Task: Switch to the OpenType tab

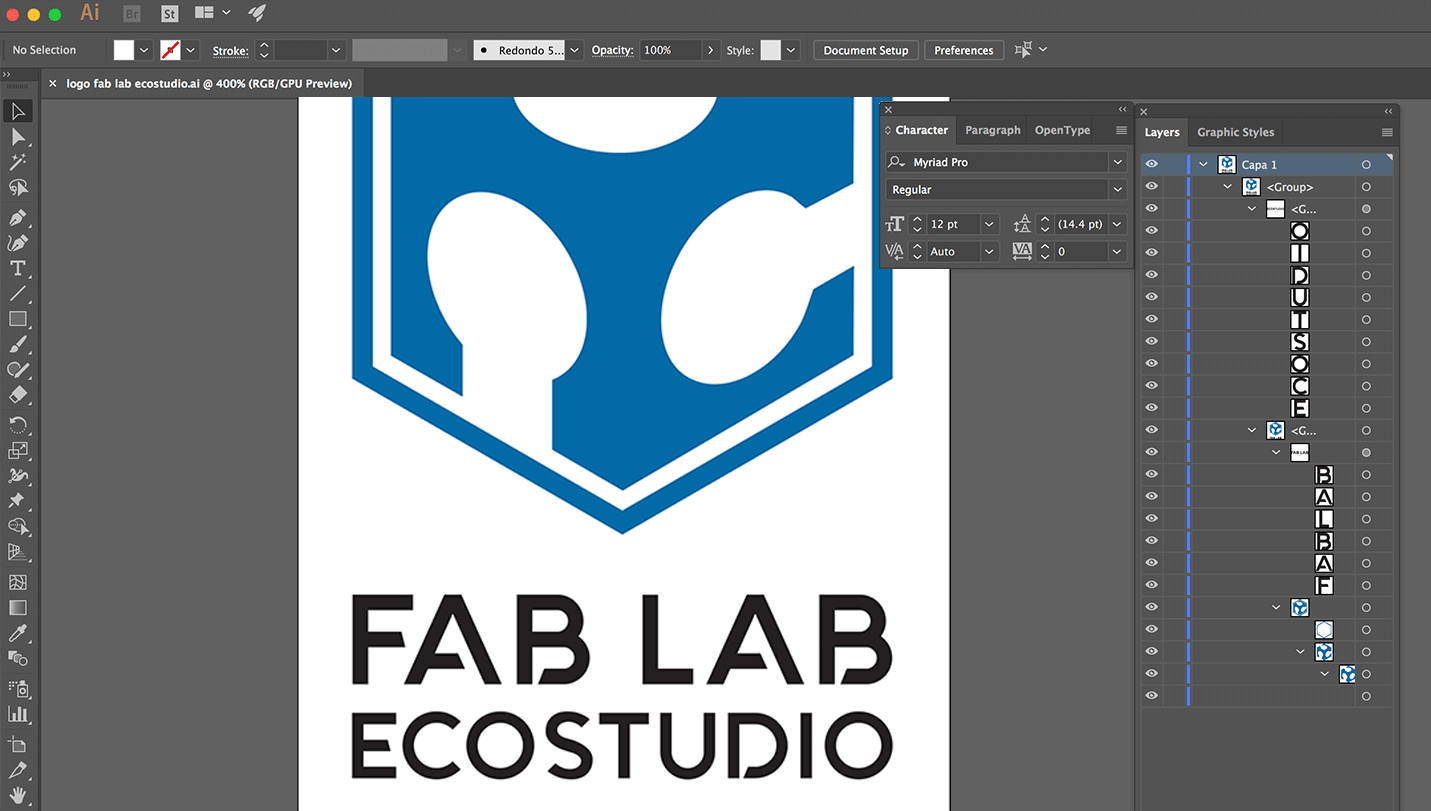Action: [1062, 130]
